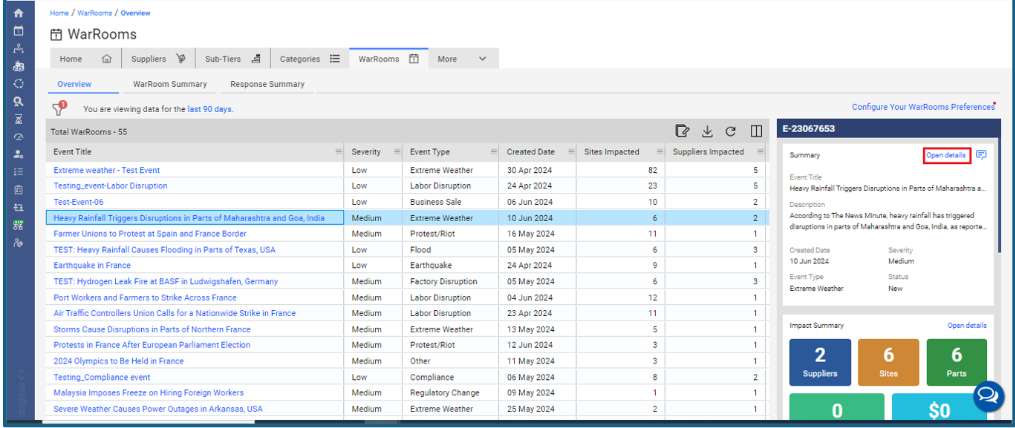Click Open details in Impact Summary

(967, 325)
